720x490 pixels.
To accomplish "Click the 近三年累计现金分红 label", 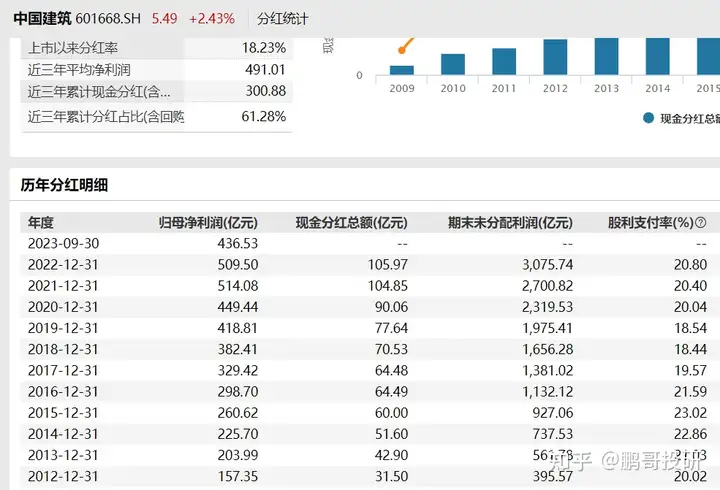I will coord(99,91).
